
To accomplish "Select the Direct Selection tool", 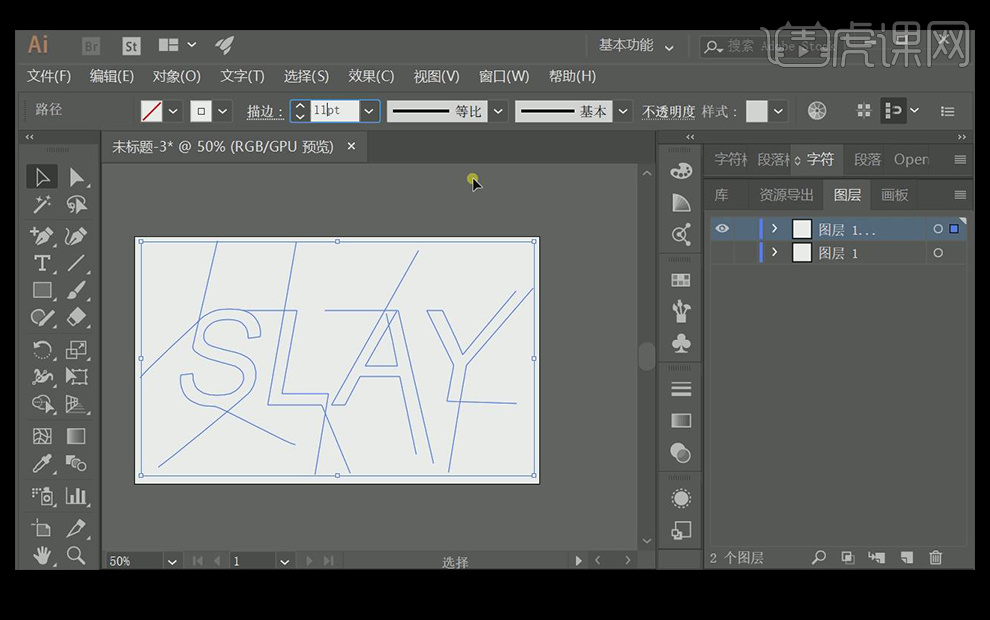I will tap(76, 177).
